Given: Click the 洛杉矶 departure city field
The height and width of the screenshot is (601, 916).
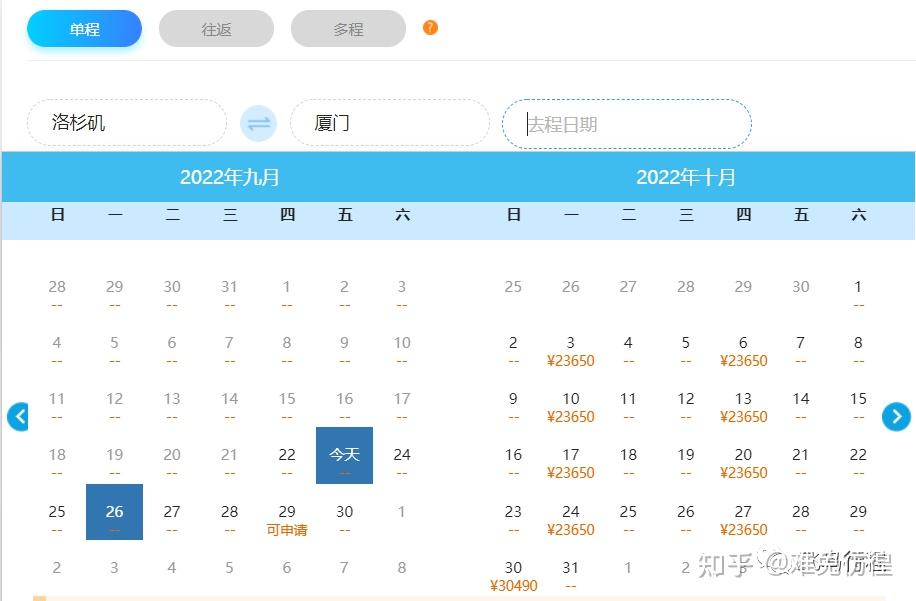Looking at the screenshot, I should click(127, 123).
